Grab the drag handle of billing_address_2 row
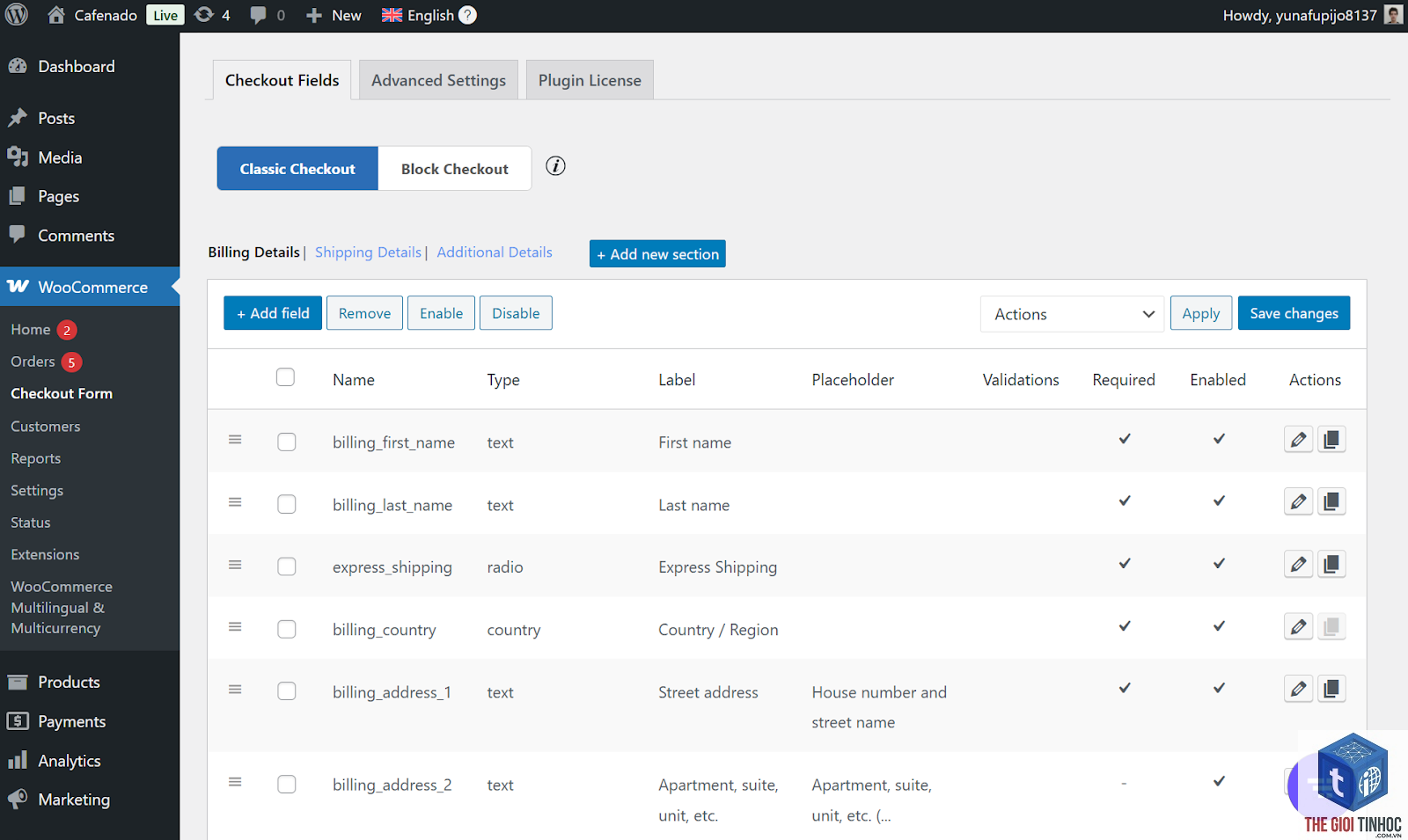1408x840 pixels. (x=235, y=781)
